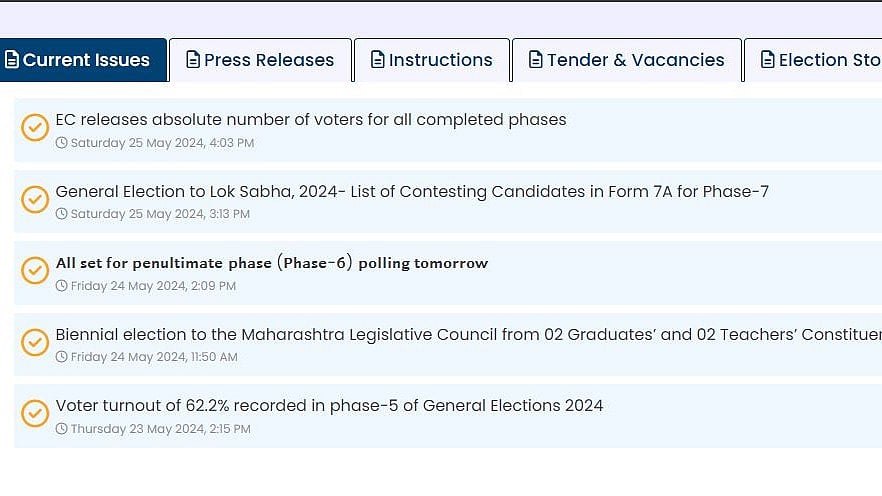882x496 pixels.
Task: Open Voter turnout of 62.2% phase-5 link
Action: (329, 405)
